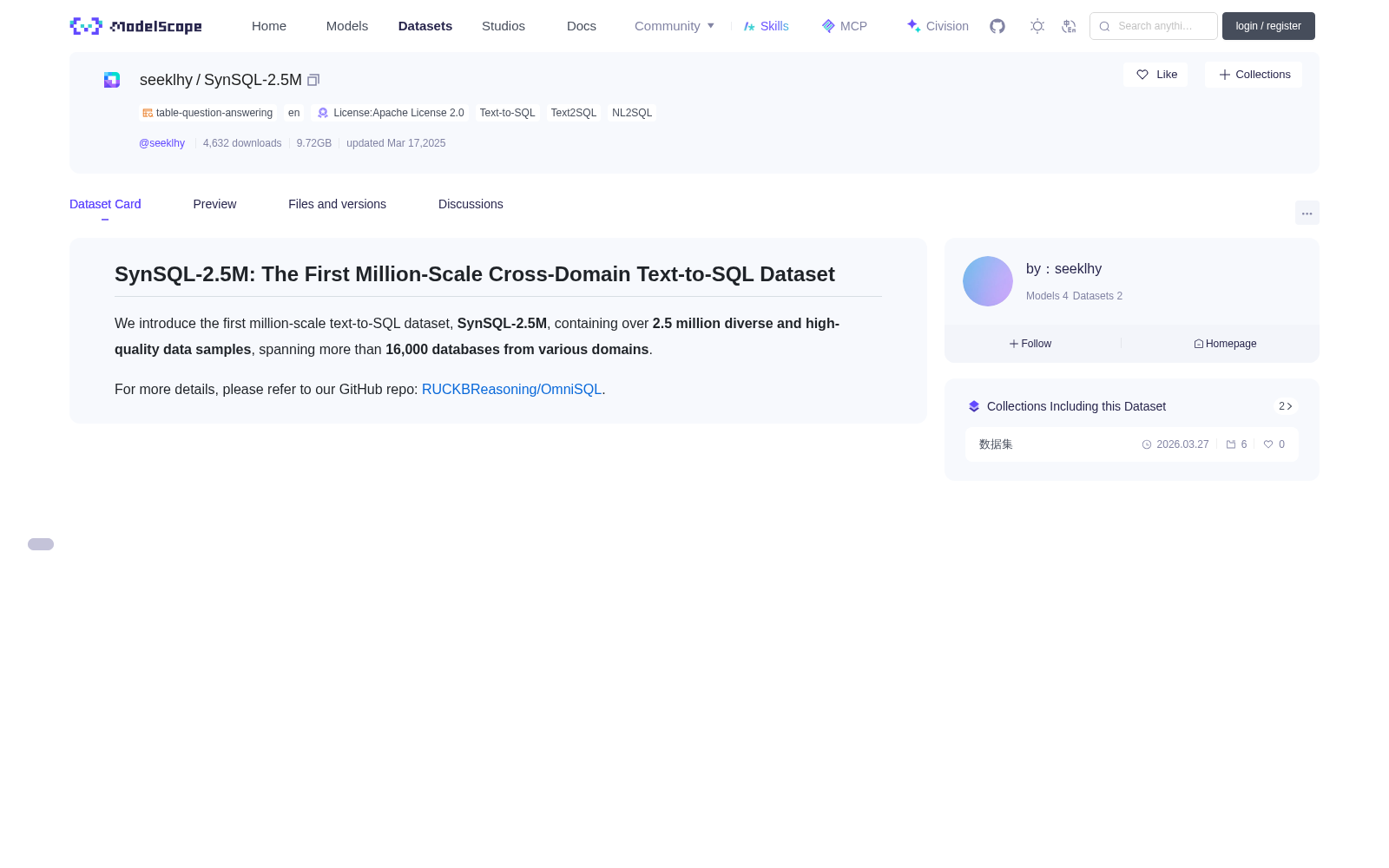Click the 2026.03.27 date in collection row
The width and height of the screenshot is (1389, 868).
[1182, 444]
